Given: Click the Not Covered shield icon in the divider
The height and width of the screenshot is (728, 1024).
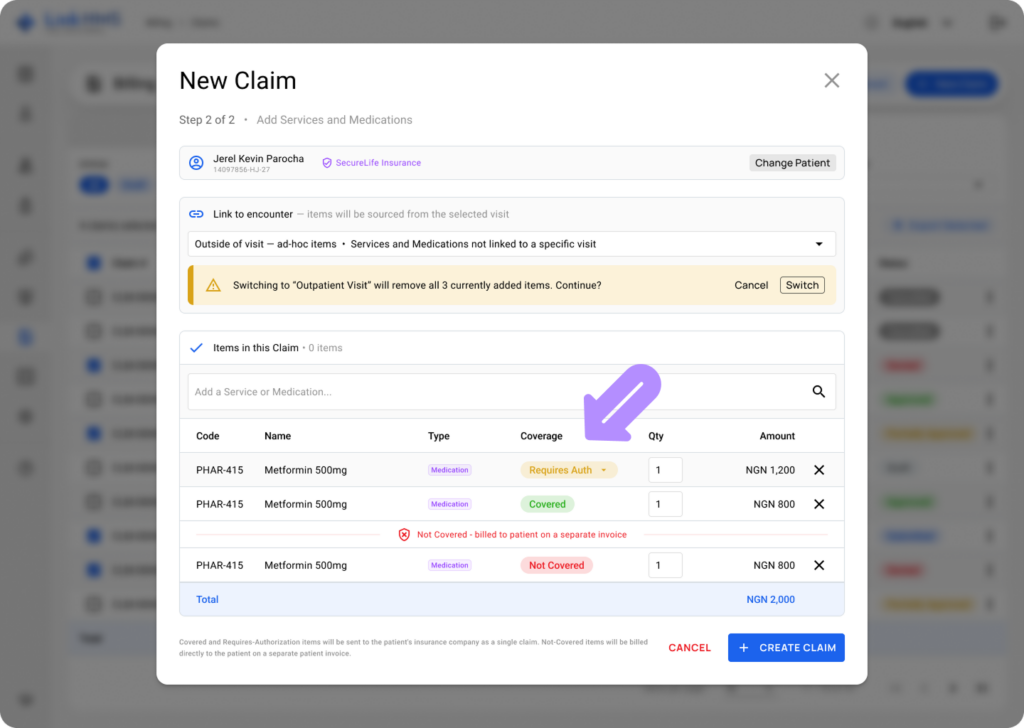Looking at the screenshot, I should tap(404, 535).
